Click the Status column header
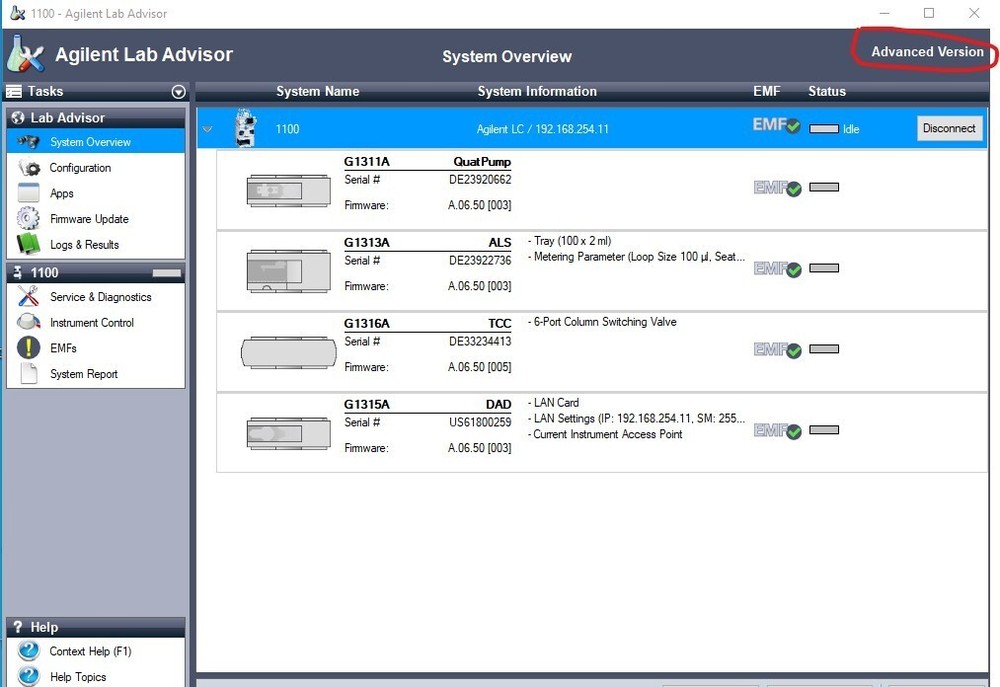The width and height of the screenshot is (1000, 687). (827, 91)
